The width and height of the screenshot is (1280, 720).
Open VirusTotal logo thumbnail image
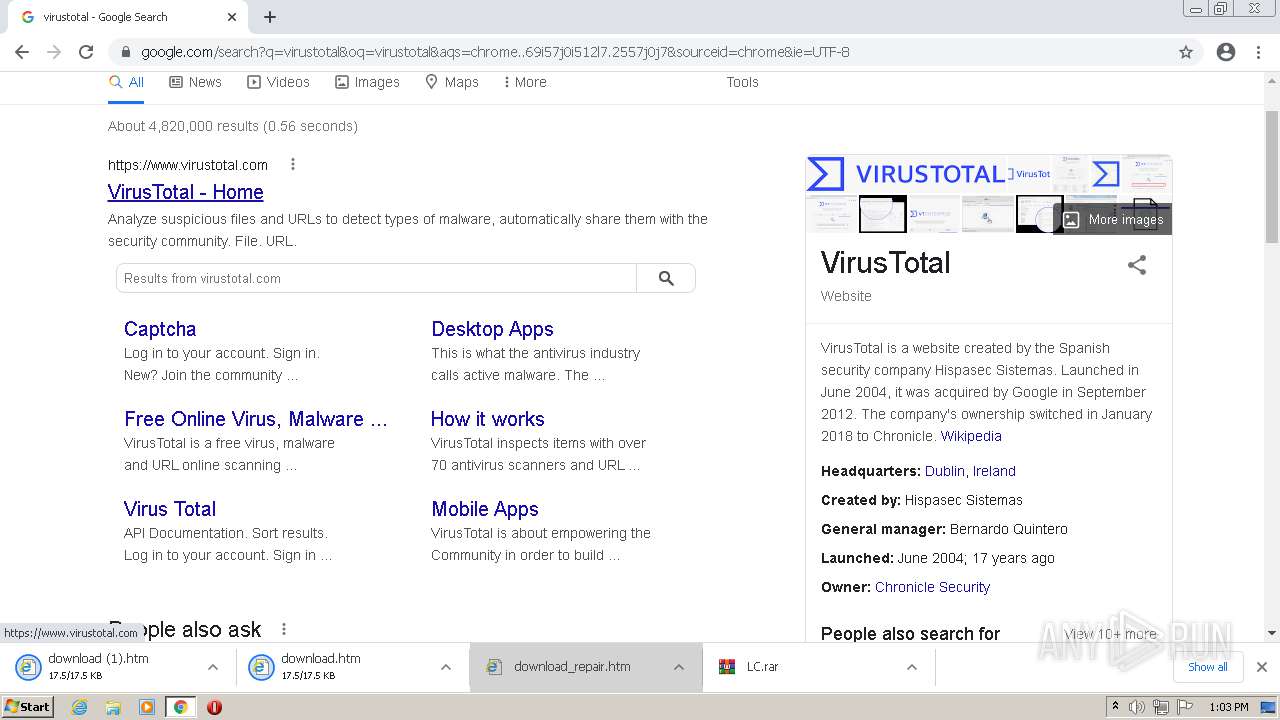tap(908, 174)
